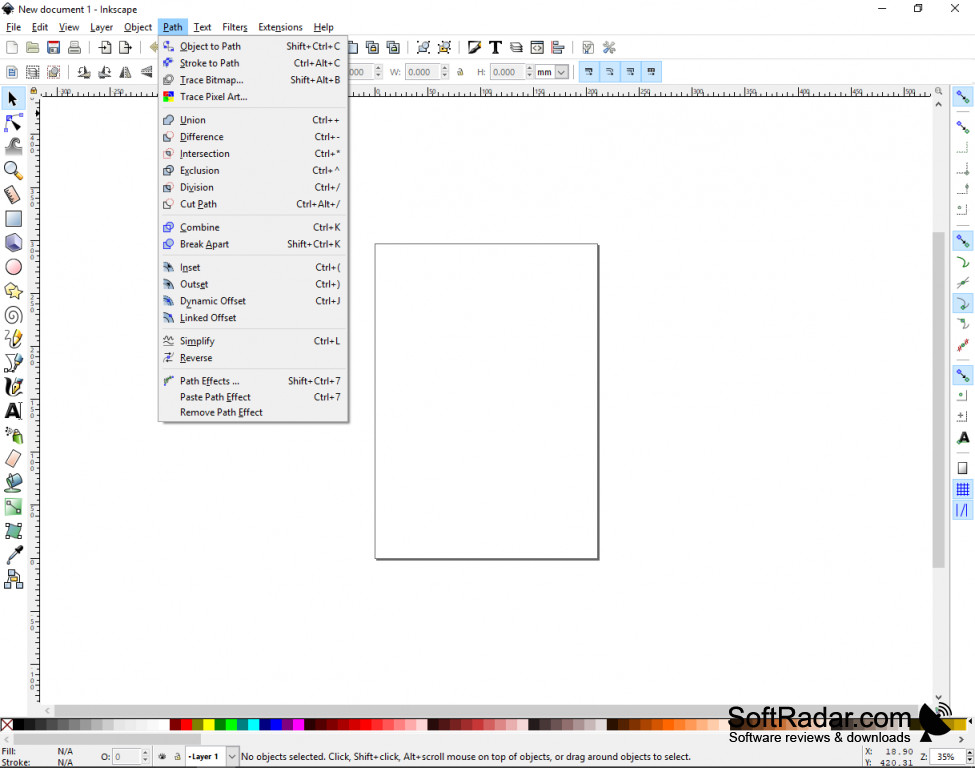Screen dimensions: 975x768
Task: Toggle the enable snapping button
Action: pyautogui.click(x=963, y=97)
